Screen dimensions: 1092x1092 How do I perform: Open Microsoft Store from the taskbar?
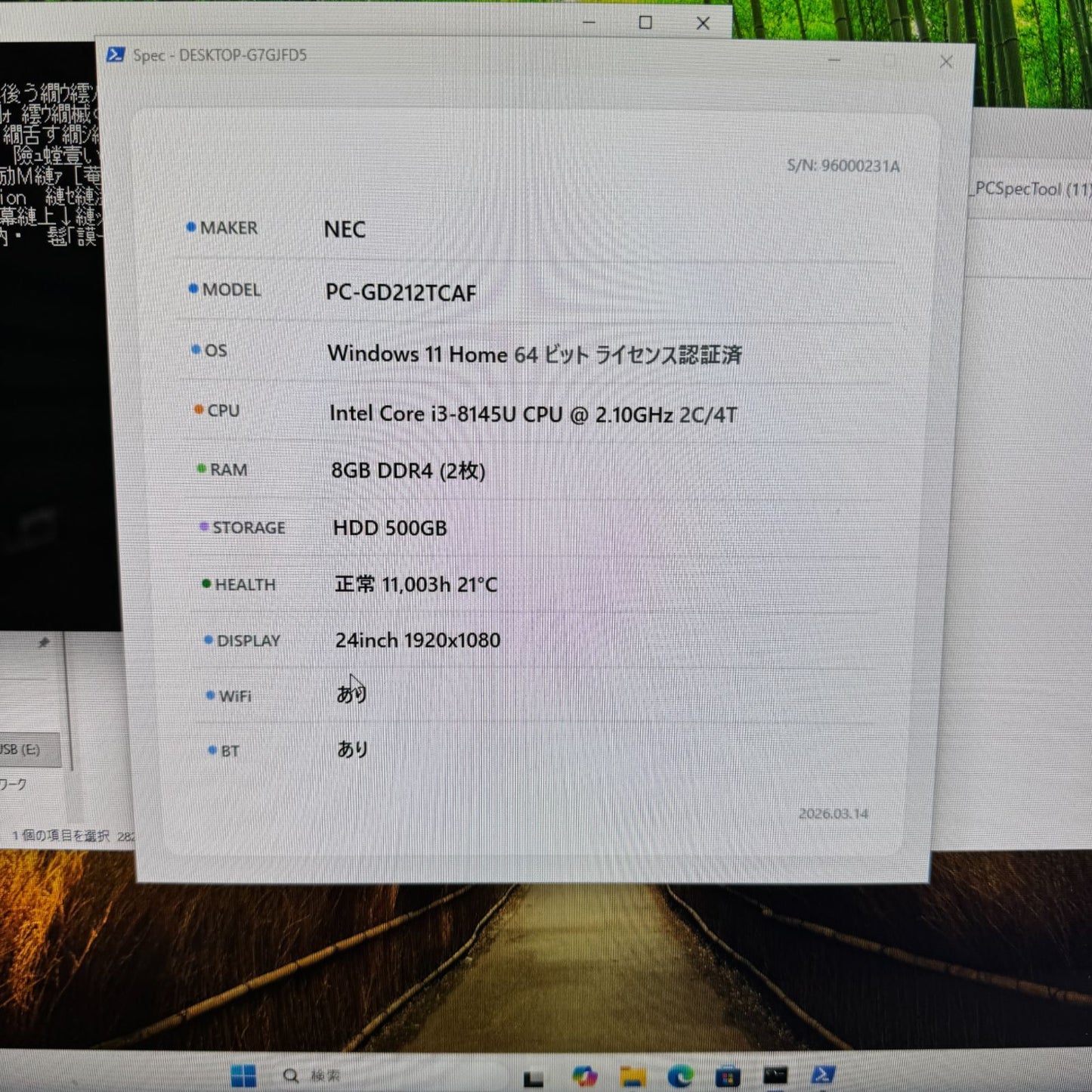pyautogui.click(x=728, y=1076)
